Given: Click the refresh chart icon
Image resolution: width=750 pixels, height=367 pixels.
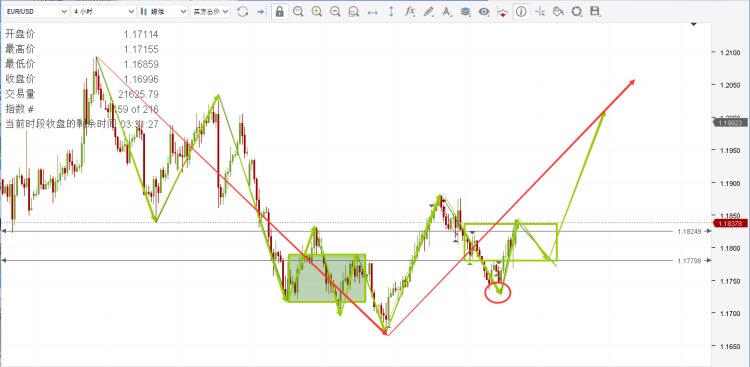Looking at the screenshot, I should coord(243,12).
